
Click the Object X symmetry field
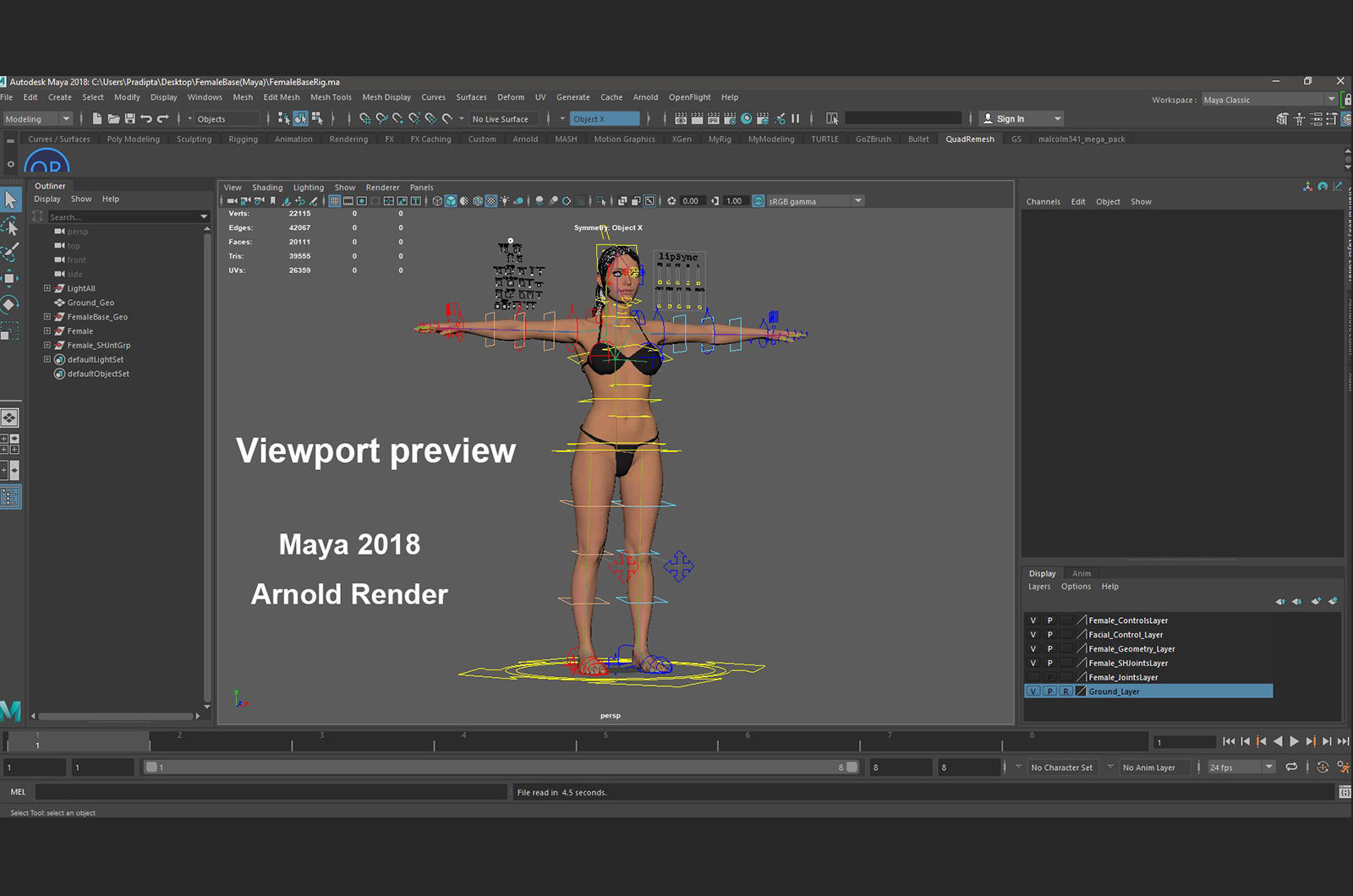tap(604, 119)
